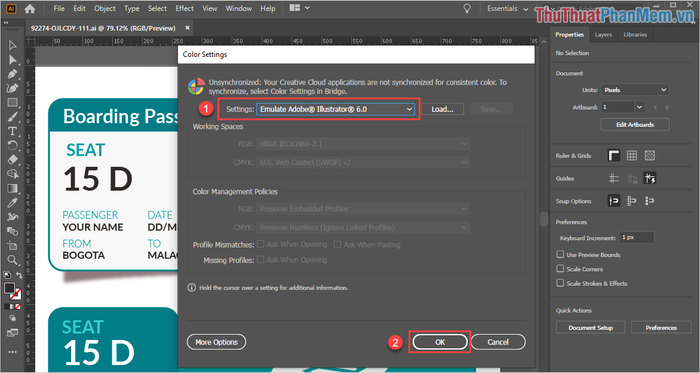
Task: Toggle Smart Guides icon
Action: [x=650, y=178]
